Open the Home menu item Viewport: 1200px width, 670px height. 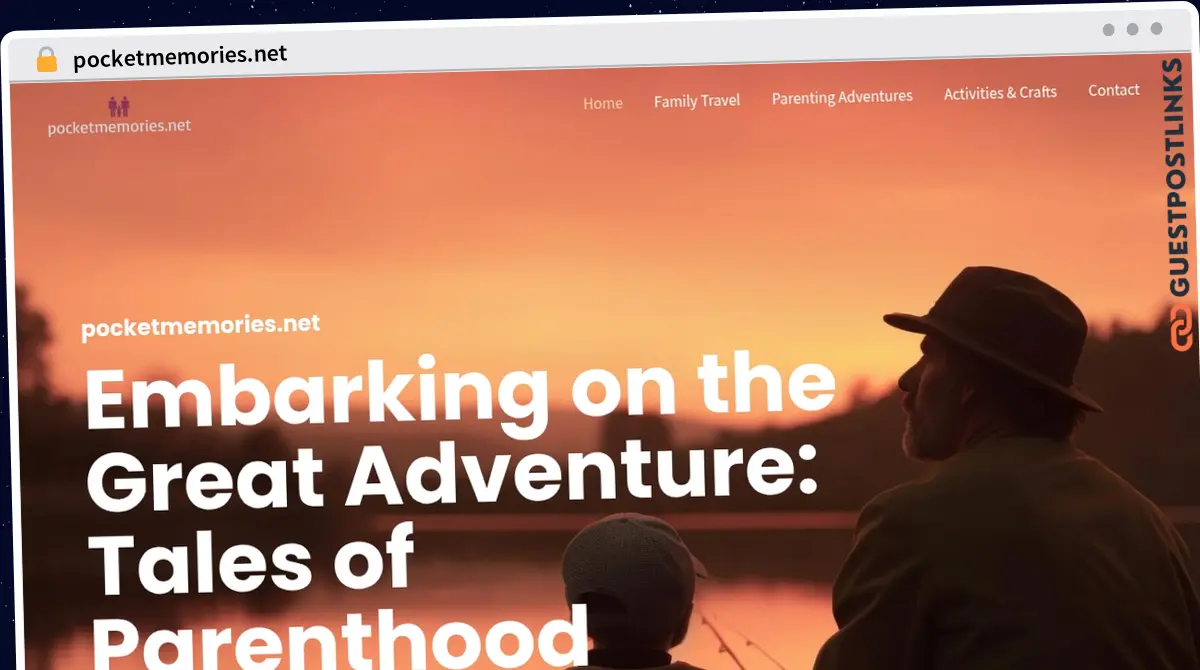(x=603, y=103)
